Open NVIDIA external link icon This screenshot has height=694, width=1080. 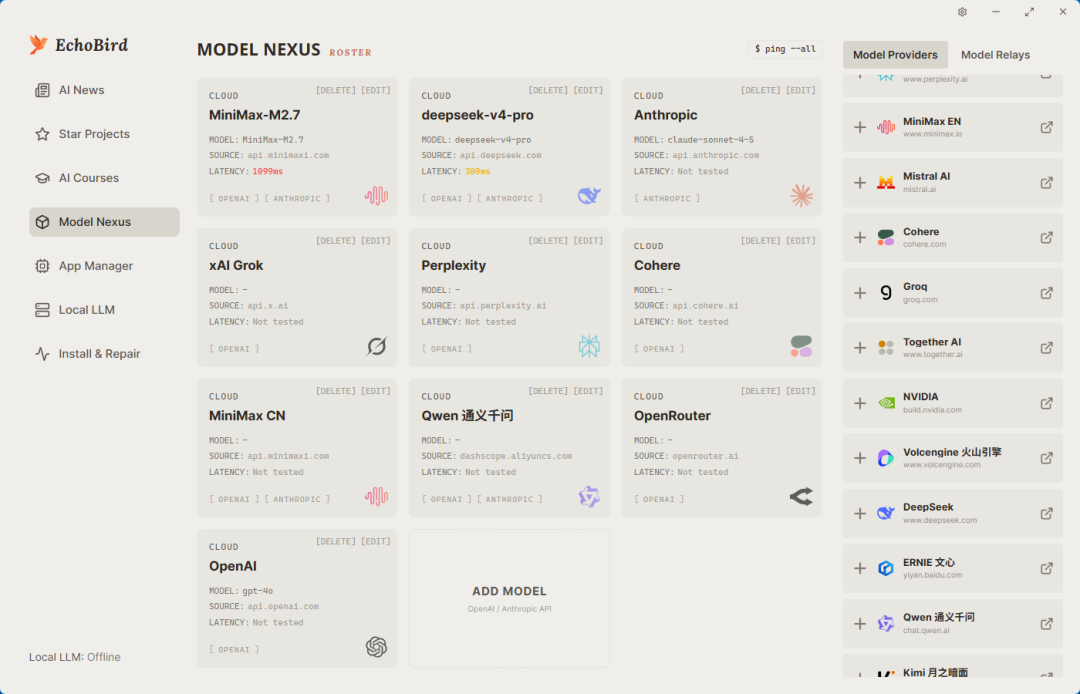click(1046, 403)
